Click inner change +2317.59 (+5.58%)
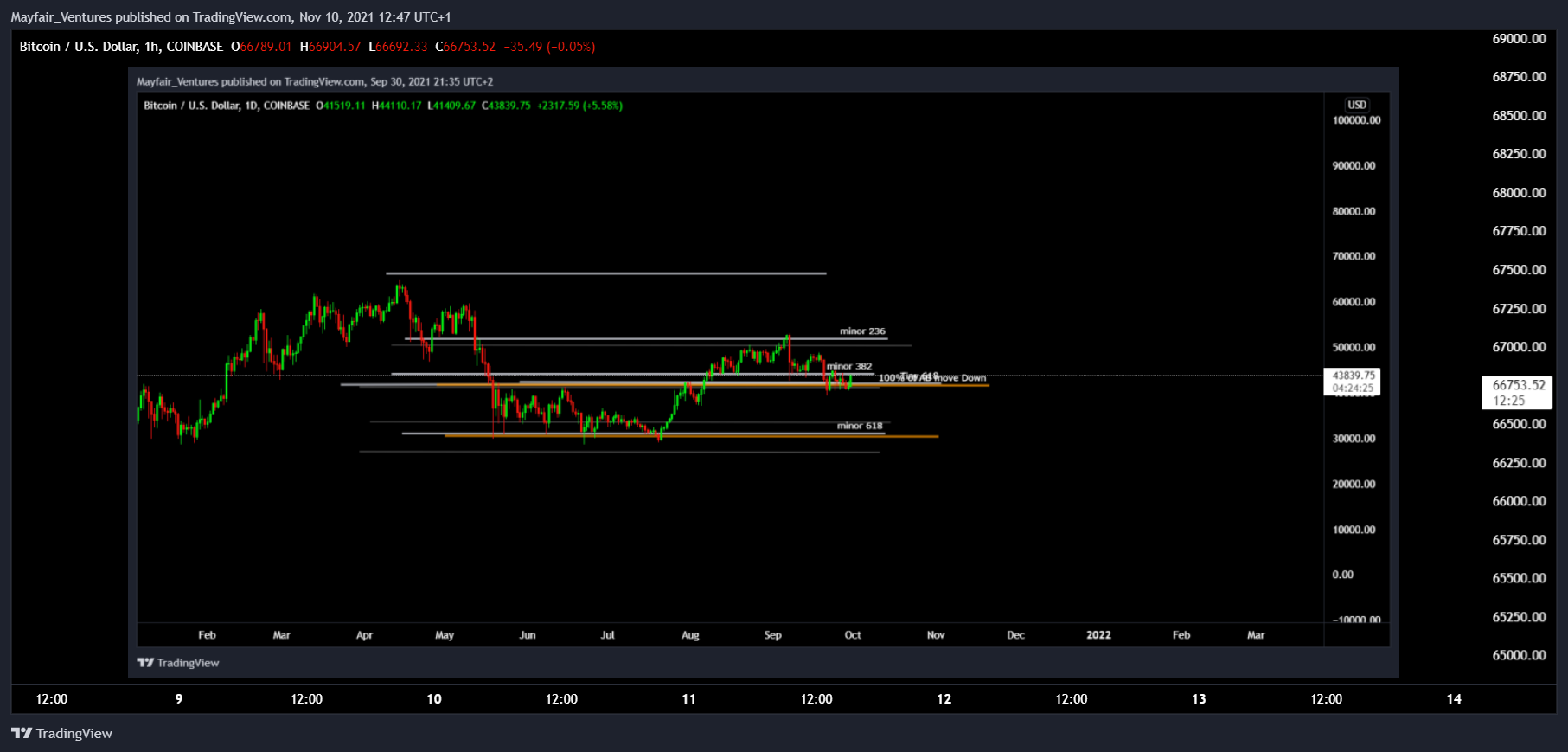 (579, 106)
